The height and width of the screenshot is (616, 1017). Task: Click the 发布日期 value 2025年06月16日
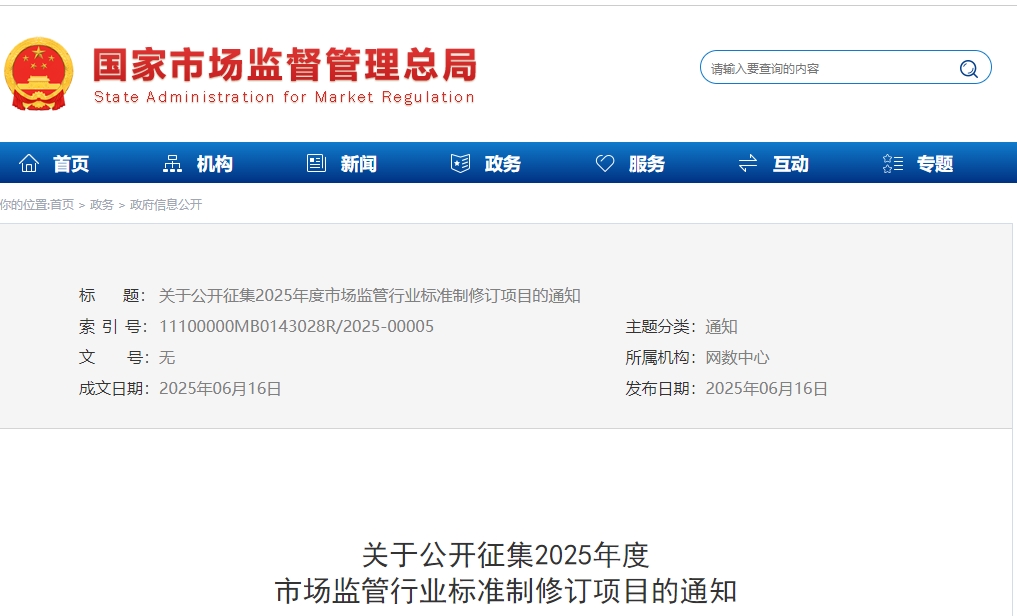click(767, 388)
